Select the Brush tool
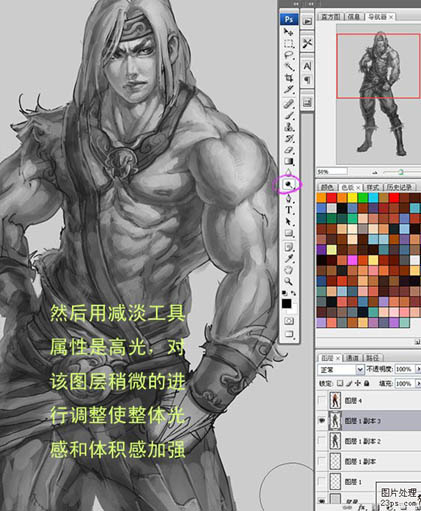Viewport: 421px width, 511px height. tap(289, 116)
